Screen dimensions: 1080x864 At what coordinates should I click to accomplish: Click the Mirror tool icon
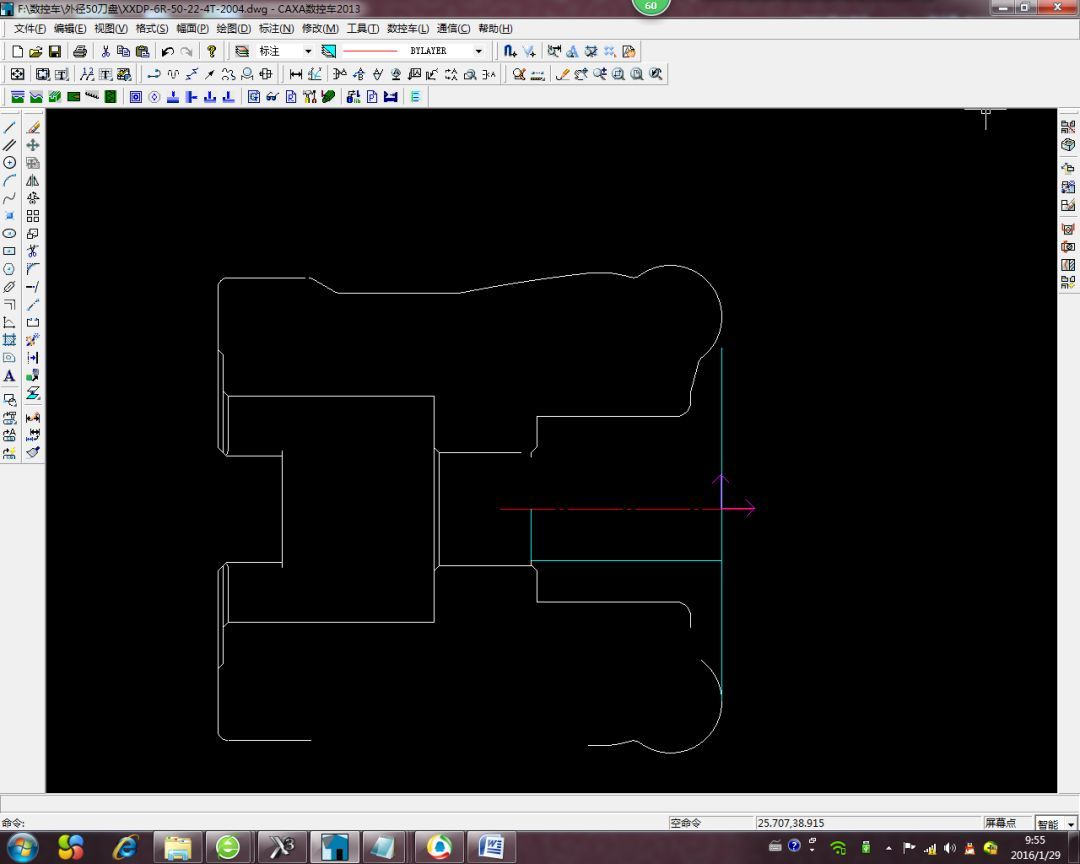33,181
